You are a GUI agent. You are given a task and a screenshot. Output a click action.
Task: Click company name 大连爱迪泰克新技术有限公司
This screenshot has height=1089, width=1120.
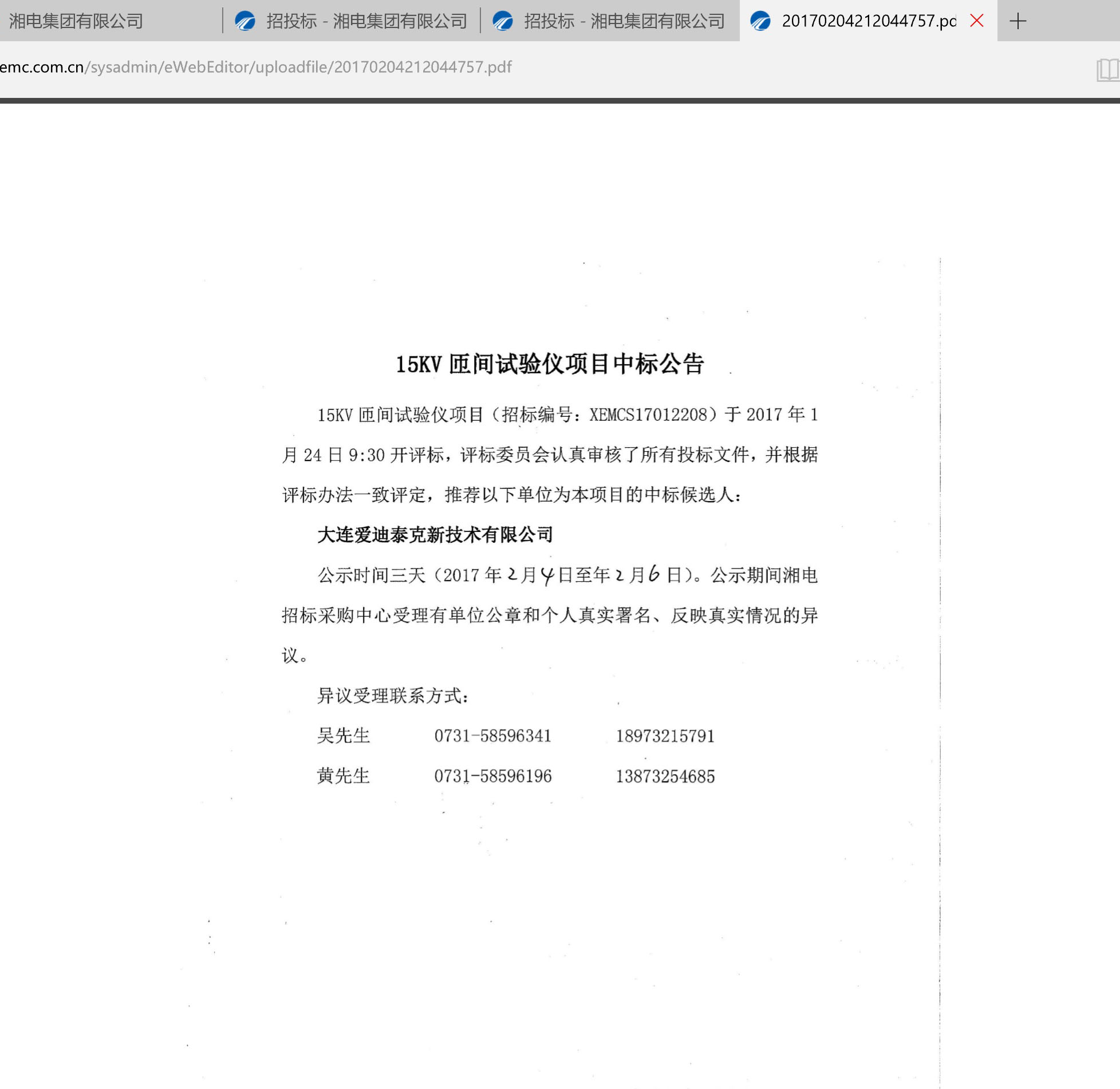point(435,535)
